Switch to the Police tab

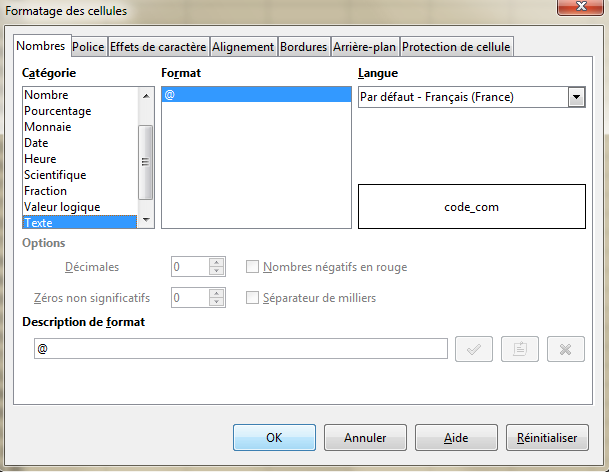click(88, 47)
